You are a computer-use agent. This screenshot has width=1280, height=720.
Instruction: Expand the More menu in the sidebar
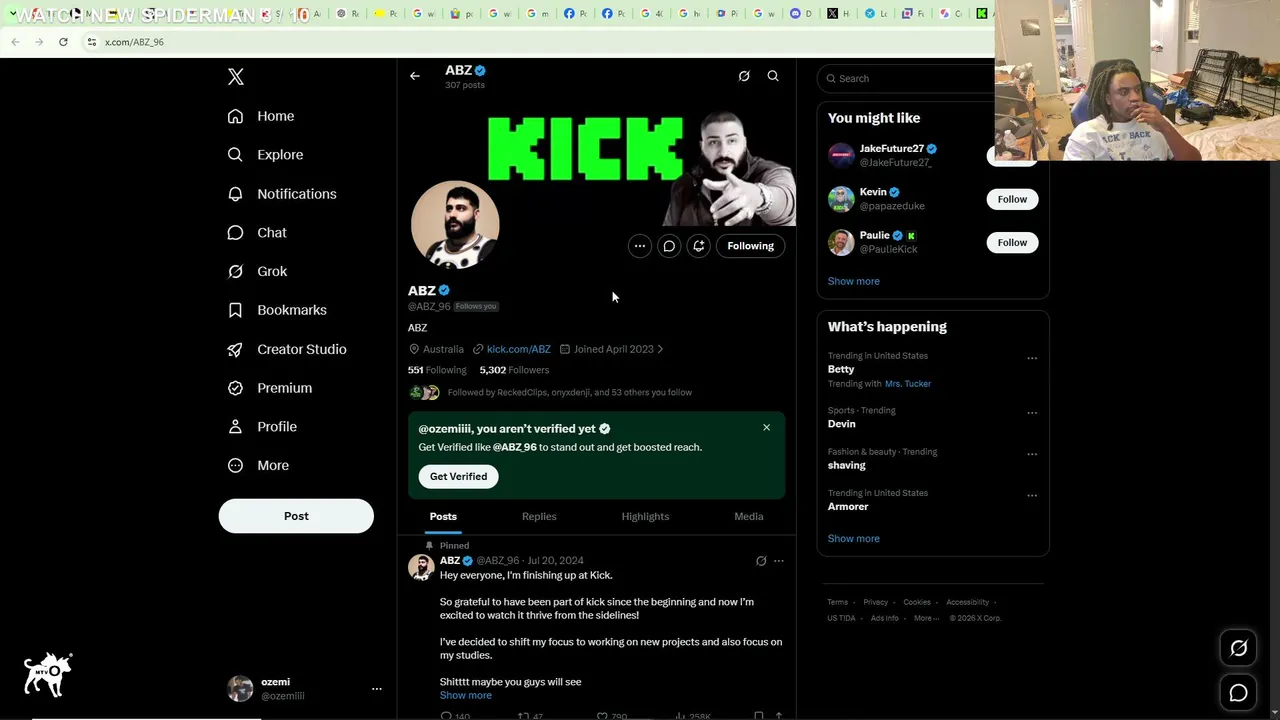pos(257,466)
